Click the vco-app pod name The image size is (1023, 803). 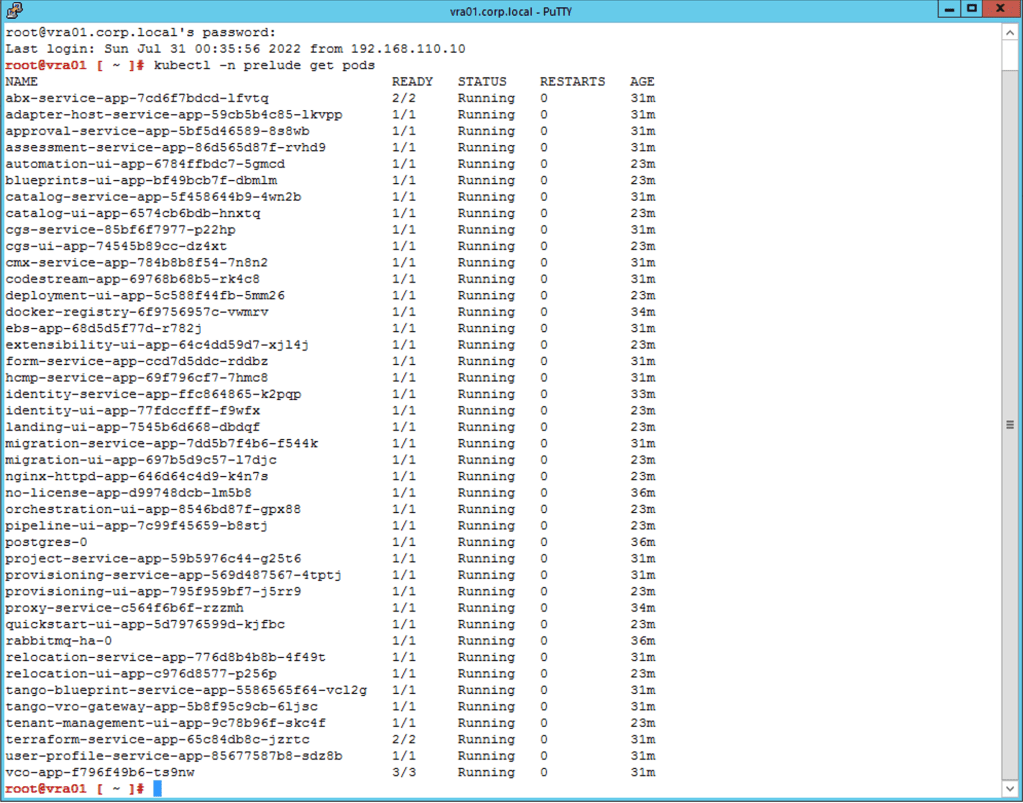coord(99,772)
